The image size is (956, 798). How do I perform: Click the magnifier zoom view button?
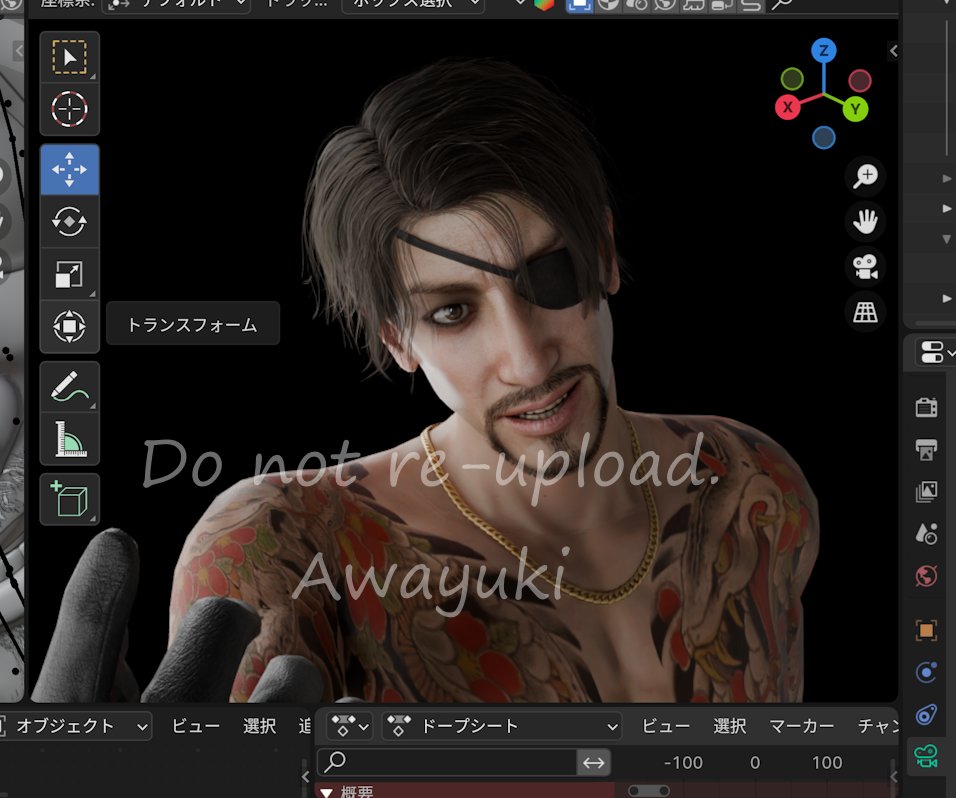[865, 176]
